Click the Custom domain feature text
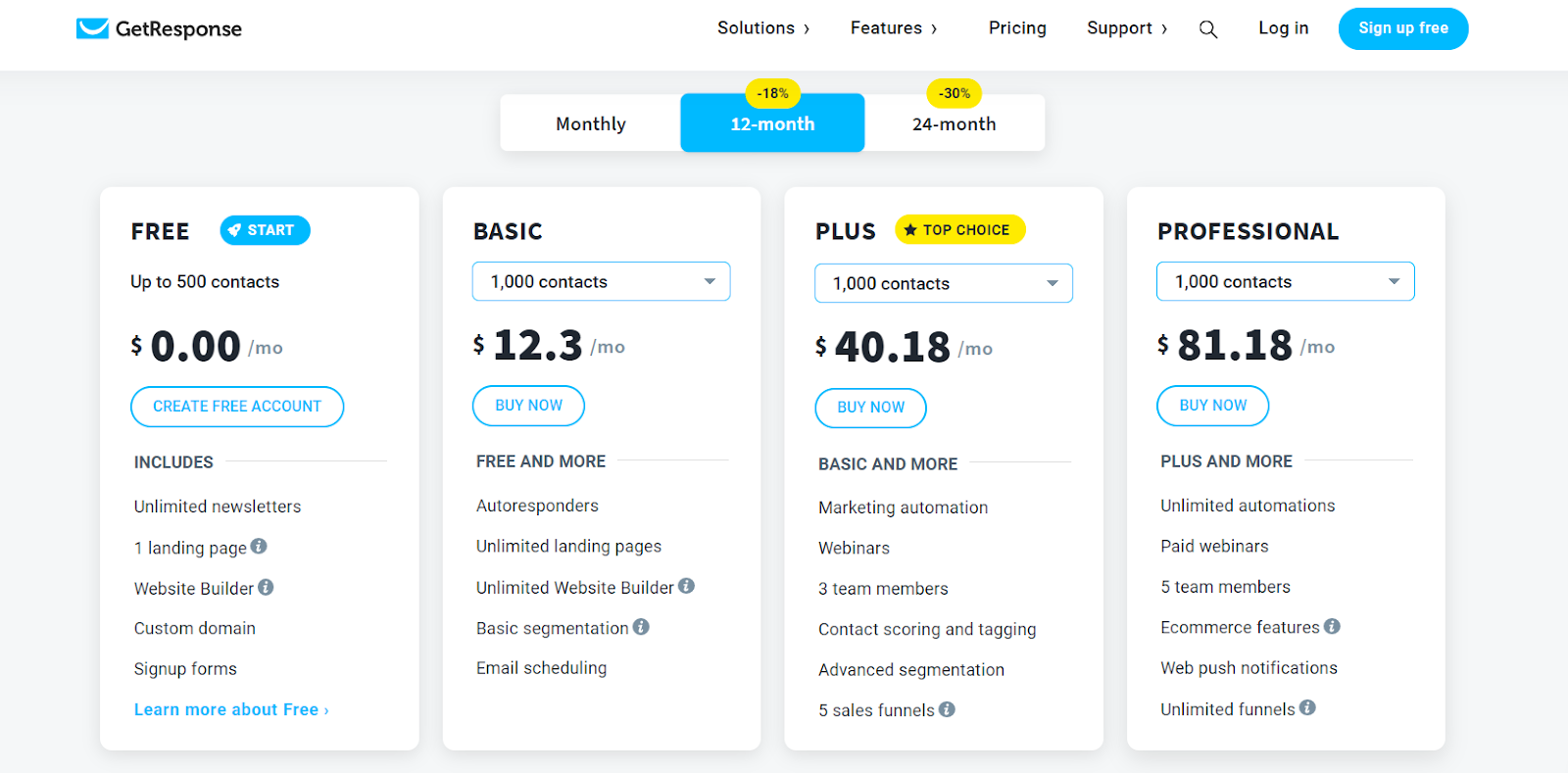1568x773 pixels. [195, 628]
